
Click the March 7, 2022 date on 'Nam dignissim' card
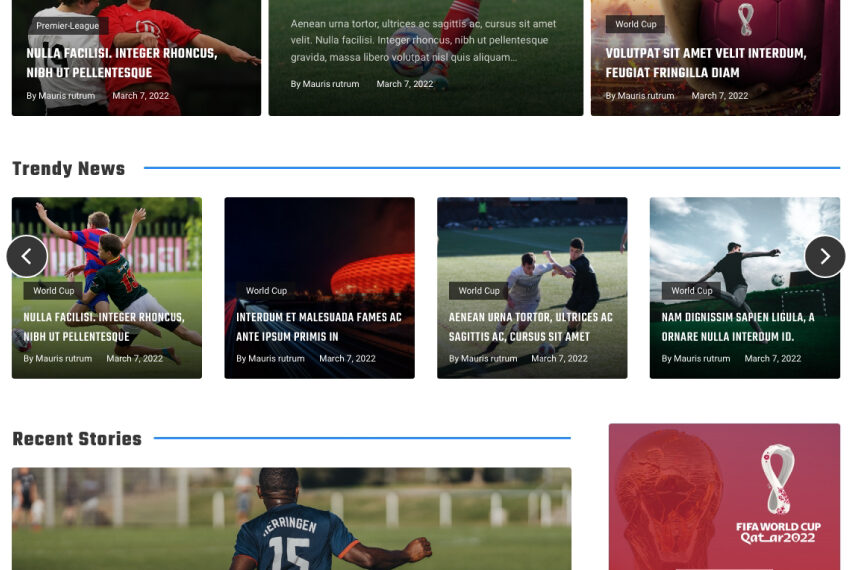click(x=772, y=359)
